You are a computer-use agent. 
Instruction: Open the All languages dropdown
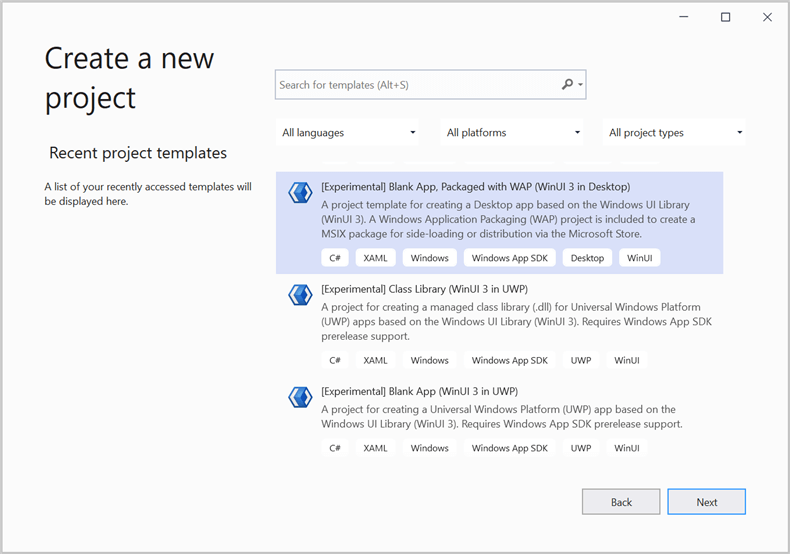click(347, 132)
